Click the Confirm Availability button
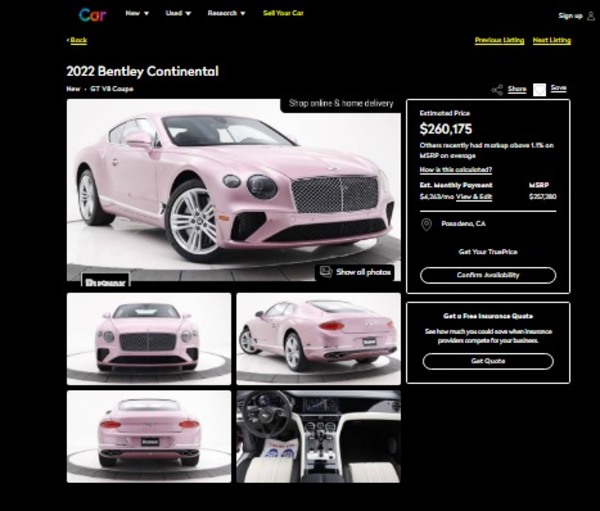This screenshot has width=600, height=511. tap(487, 275)
